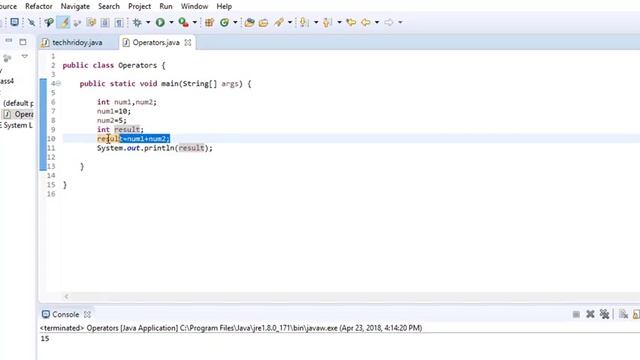Open the Coverage button dropdown arrow
640x360 pixels.
(x=194, y=22)
